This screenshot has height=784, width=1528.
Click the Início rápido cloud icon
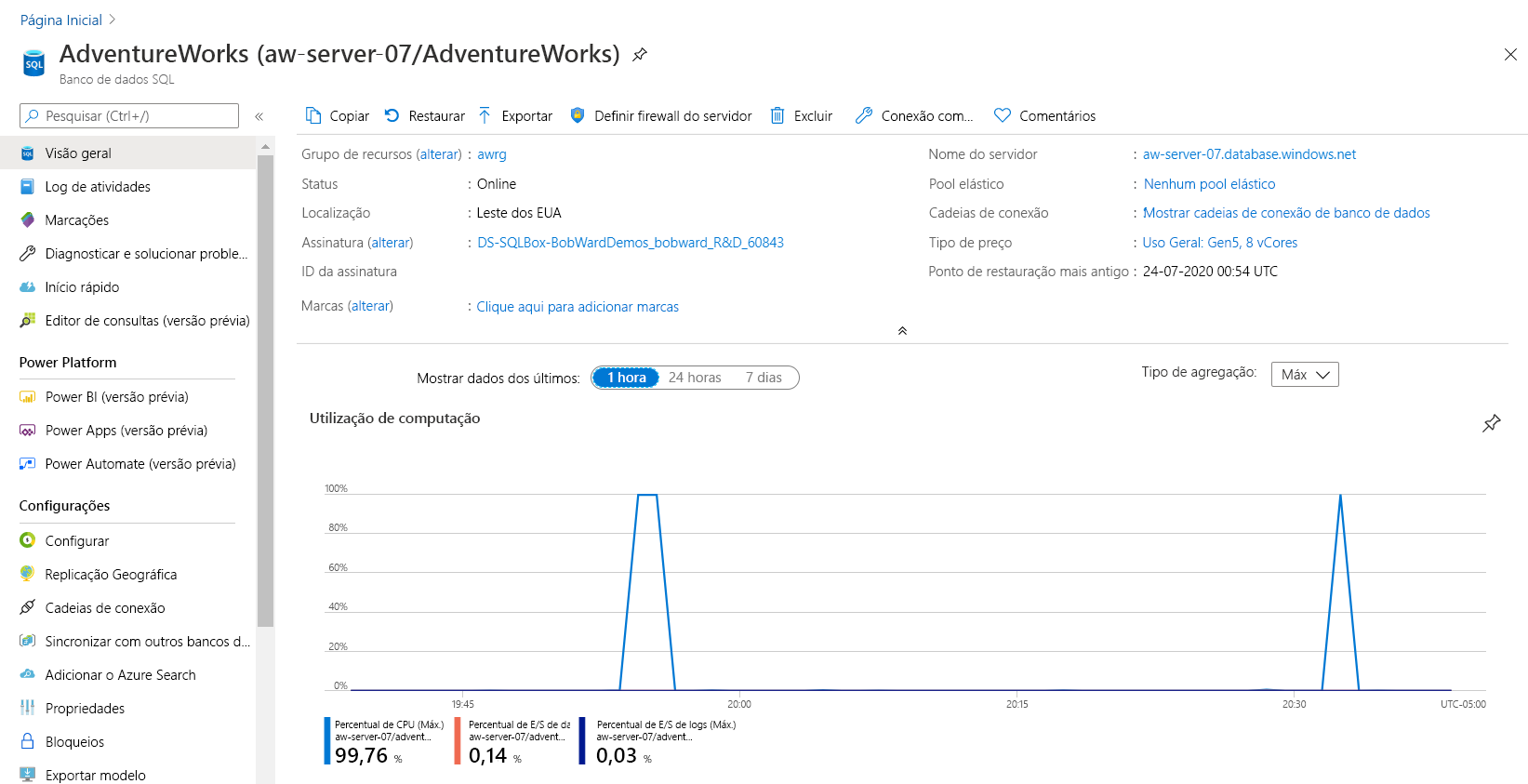click(28, 286)
